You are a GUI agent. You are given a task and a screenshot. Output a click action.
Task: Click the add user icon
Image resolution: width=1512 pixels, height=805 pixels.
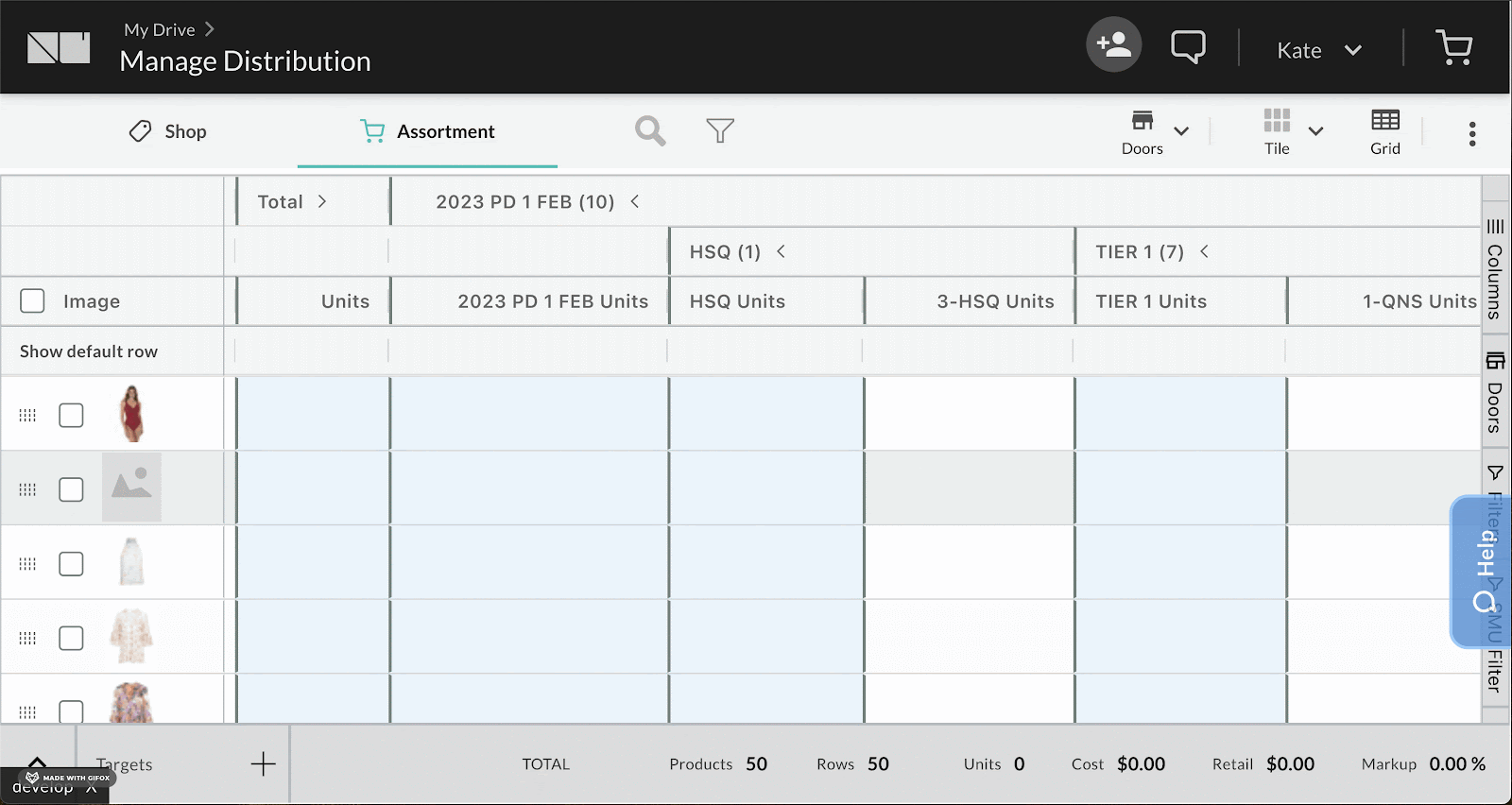pos(1113,45)
